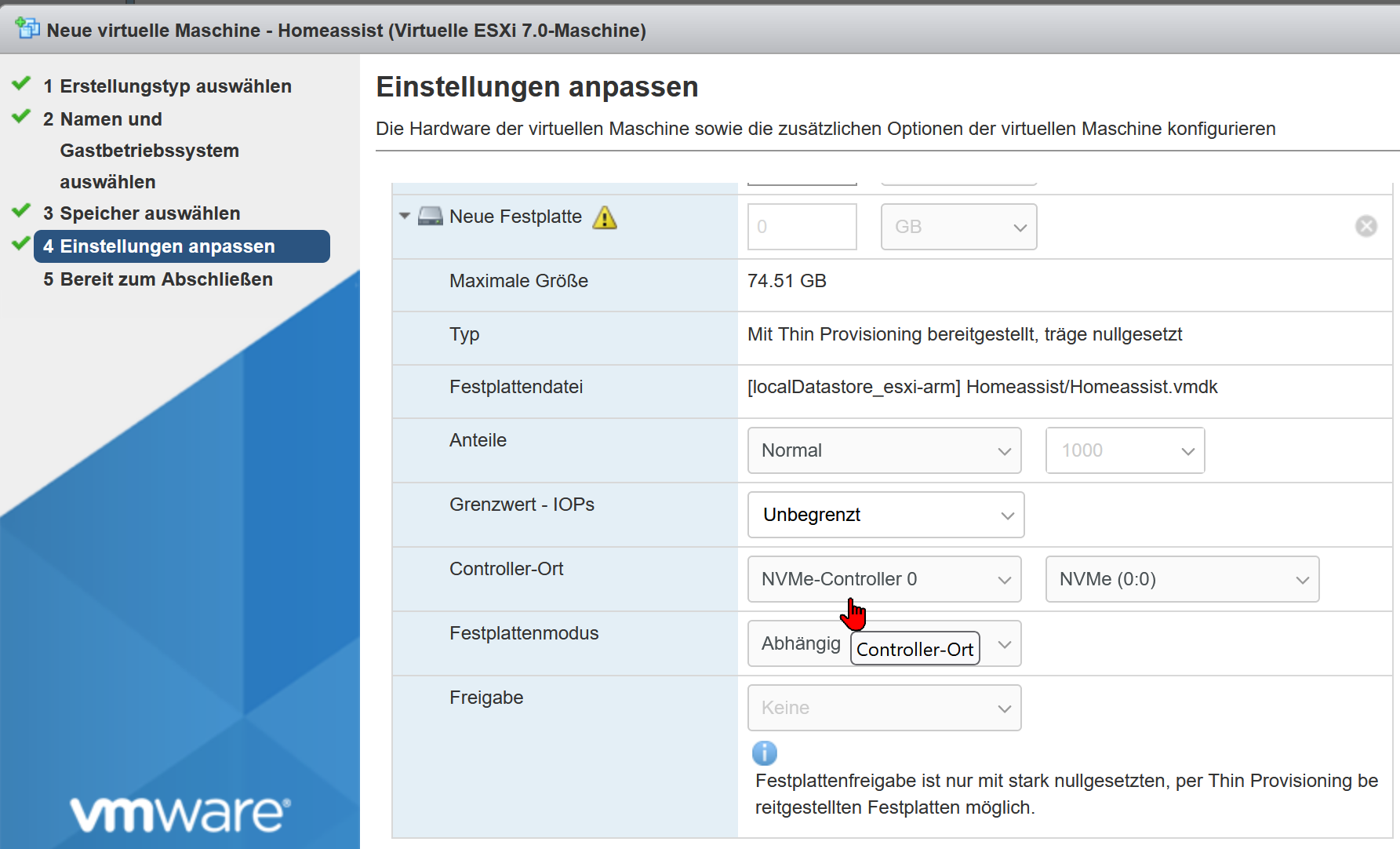
Task: Click the blue info icon below Freigabe
Action: tap(764, 753)
